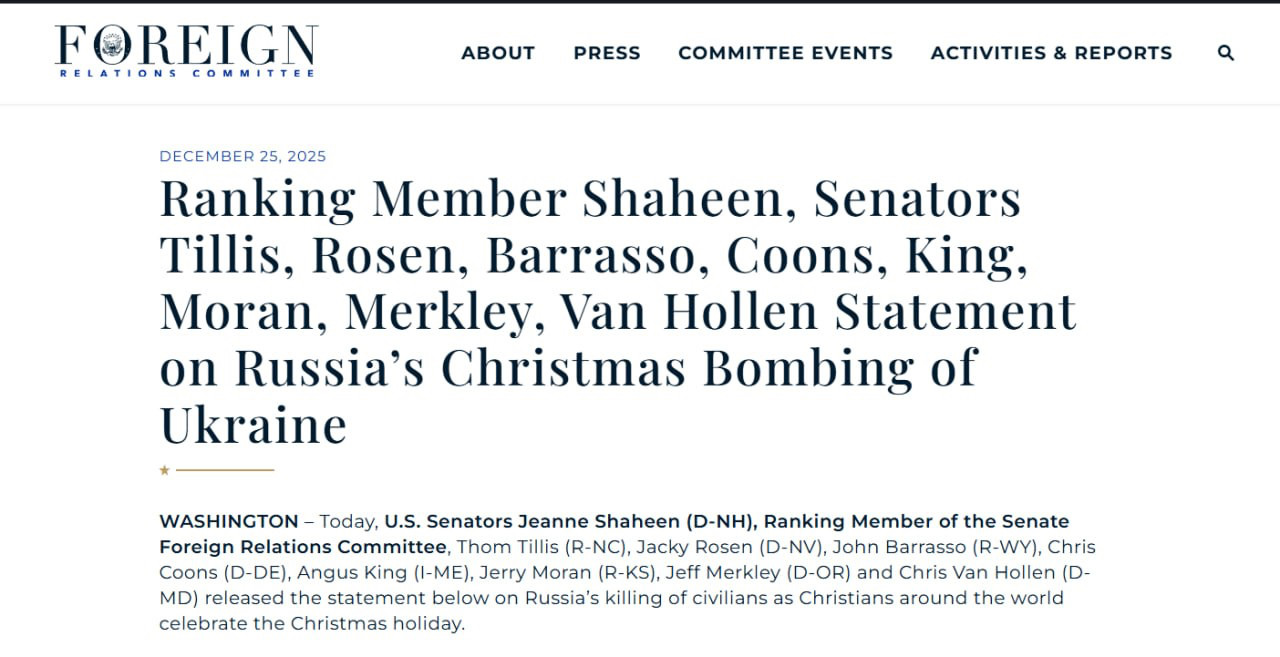Click the December 25, 2025 date label
The height and width of the screenshot is (657, 1280).
click(x=243, y=156)
